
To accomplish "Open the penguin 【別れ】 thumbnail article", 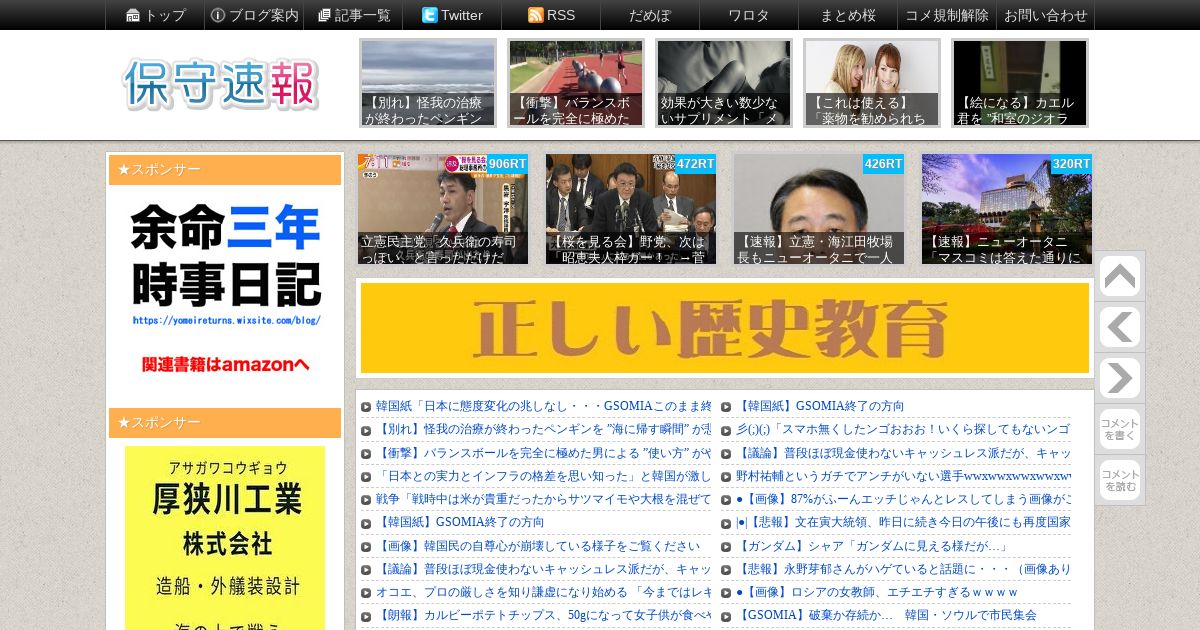I will point(428,83).
